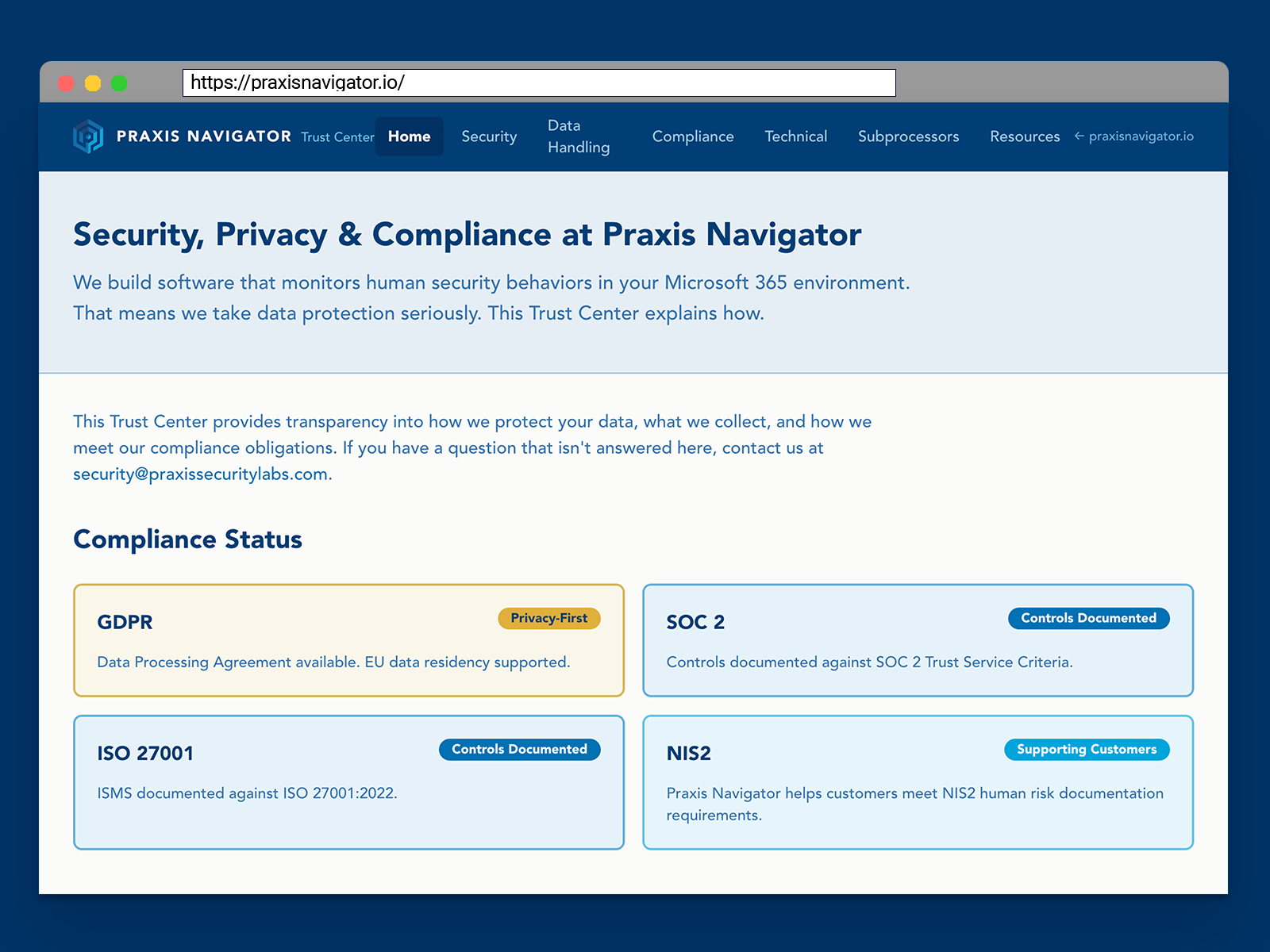Click the 'This Trust Center provides transparency' paragraph

pyautogui.click(x=472, y=447)
